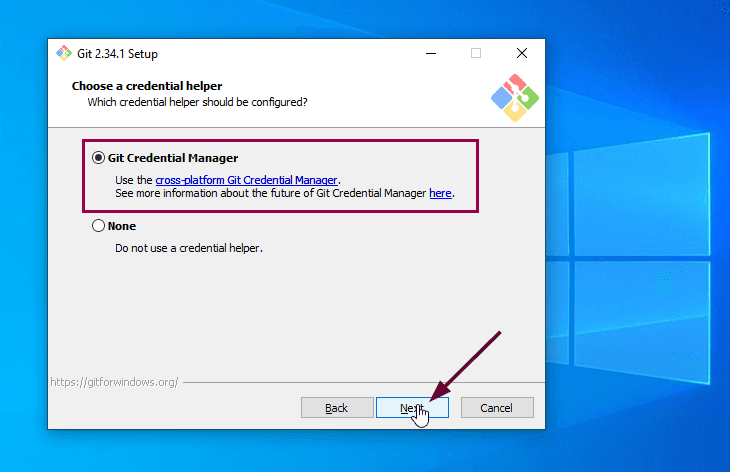Go to the previous page with Back
The width and height of the screenshot is (730, 472).
tap(337, 408)
